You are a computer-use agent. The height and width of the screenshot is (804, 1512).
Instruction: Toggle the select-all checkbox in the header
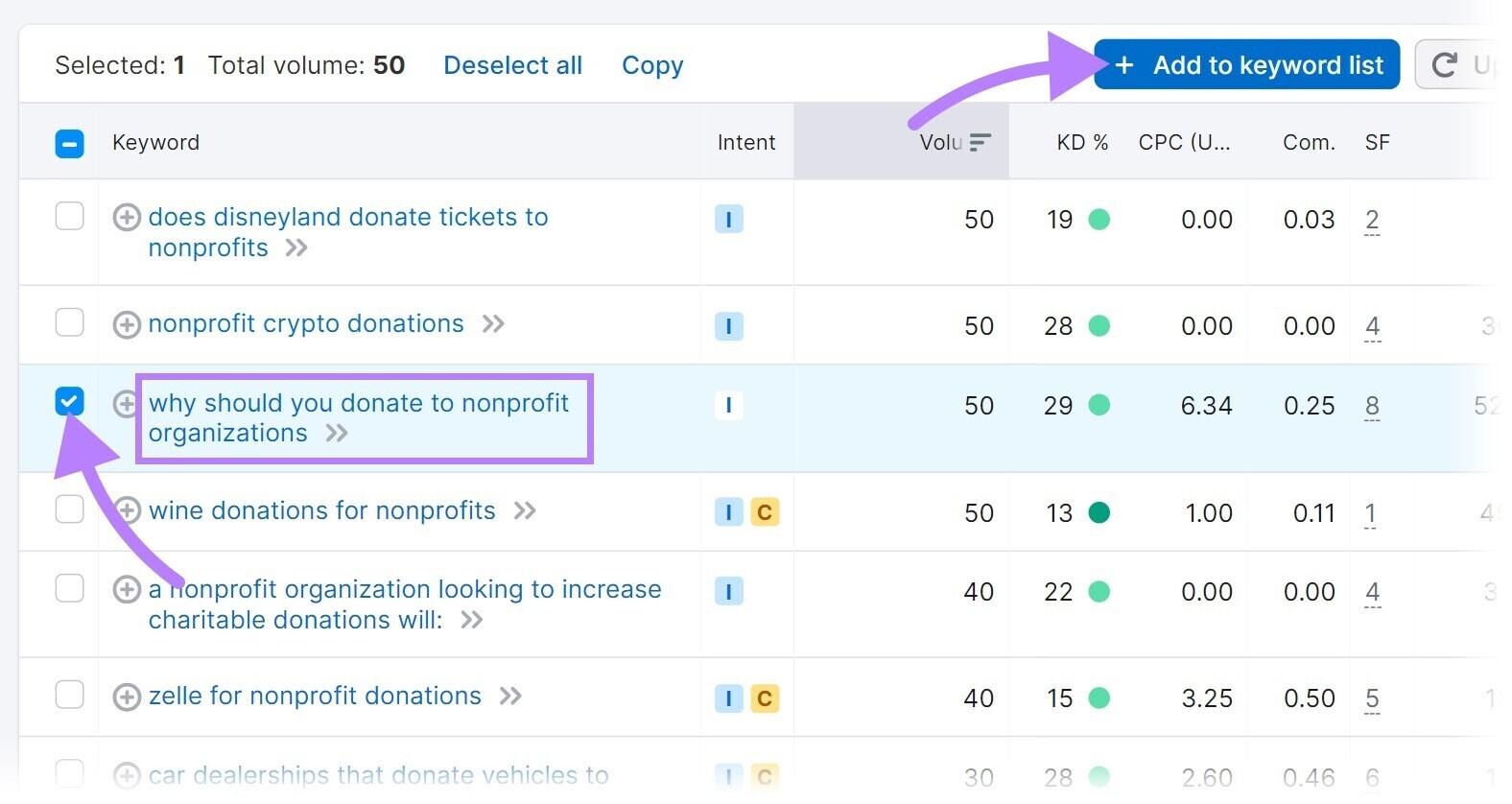(x=69, y=142)
